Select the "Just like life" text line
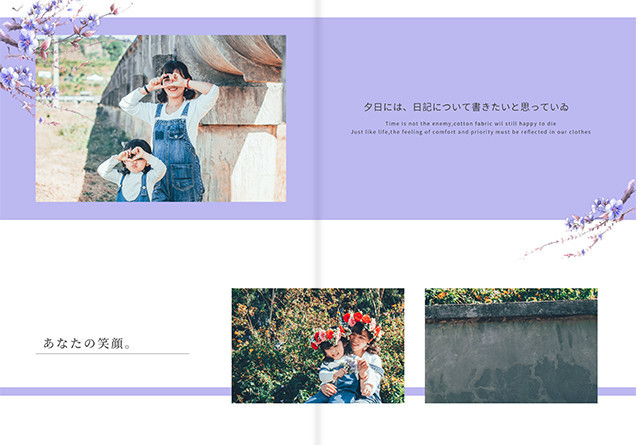The height and width of the screenshot is (445, 638). pyautogui.click(x=471, y=132)
